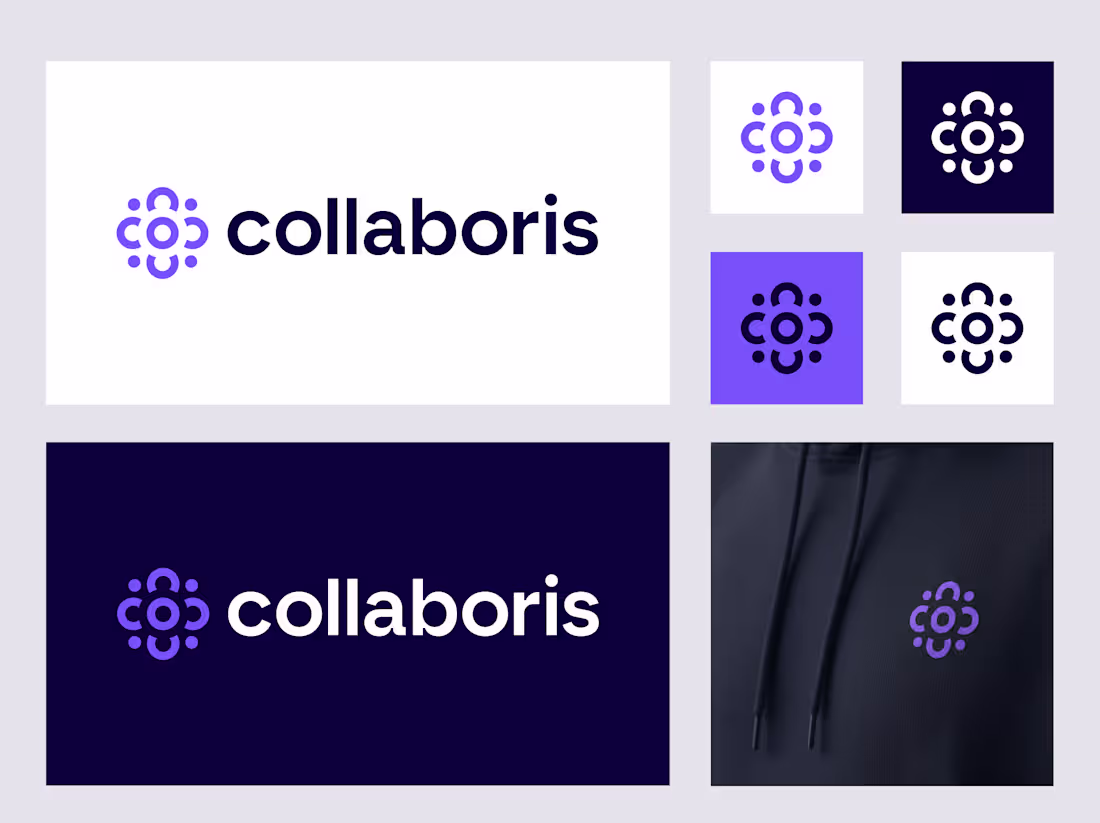Select the white logo on the dark navy tile
The width and height of the screenshot is (1100, 823).
977,138
